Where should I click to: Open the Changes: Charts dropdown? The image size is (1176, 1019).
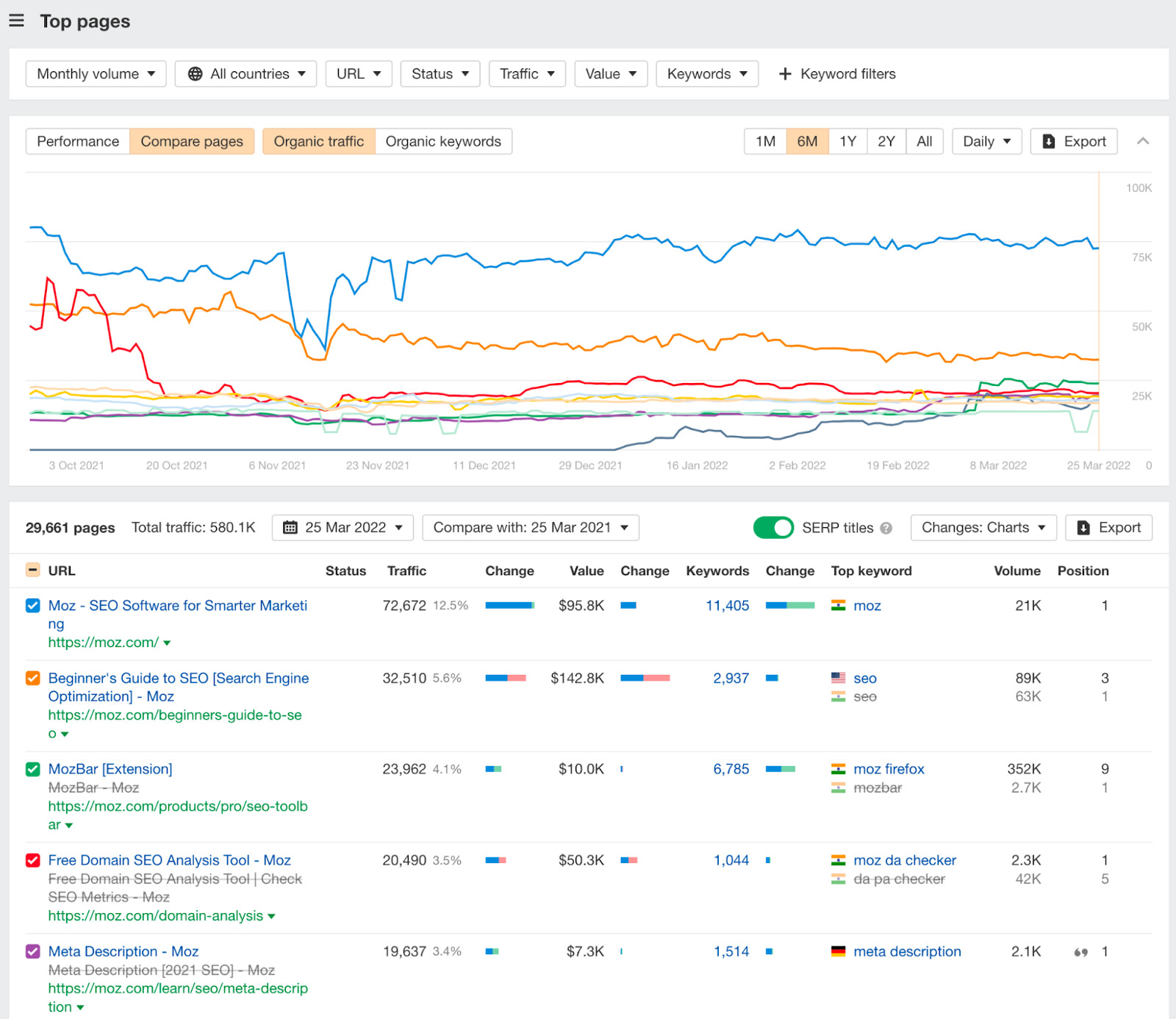[x=983, y=527]
